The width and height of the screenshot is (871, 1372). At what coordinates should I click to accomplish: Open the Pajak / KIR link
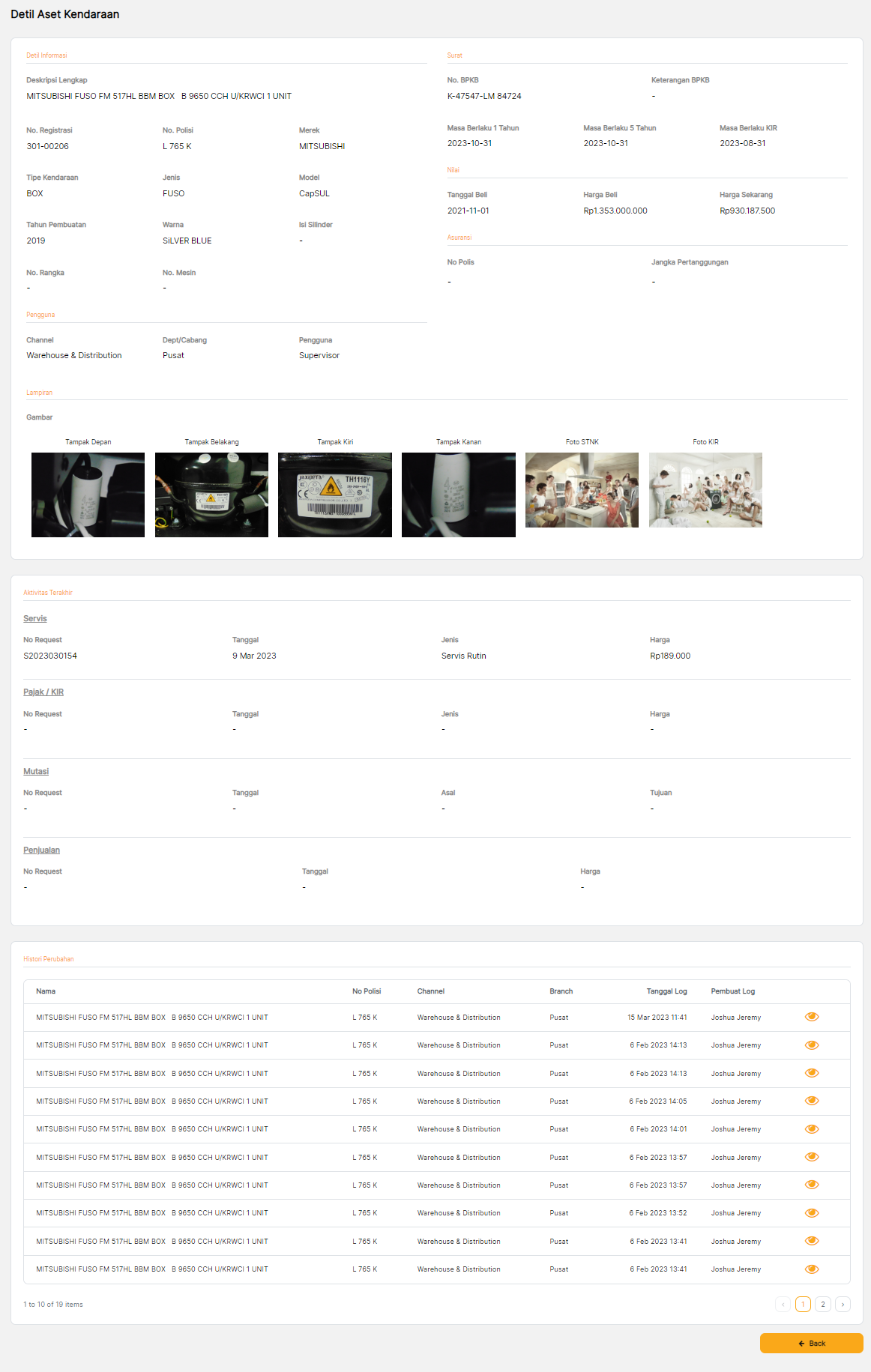coord(43,692)
